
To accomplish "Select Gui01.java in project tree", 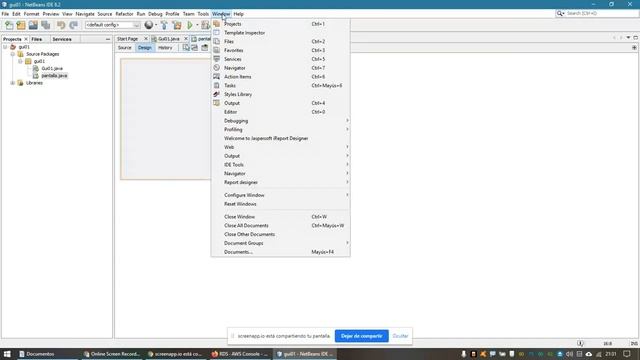I will pos(52,69).
